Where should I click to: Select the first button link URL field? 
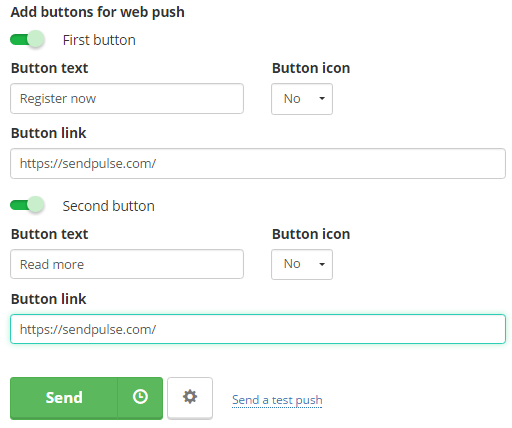point(258,163)
